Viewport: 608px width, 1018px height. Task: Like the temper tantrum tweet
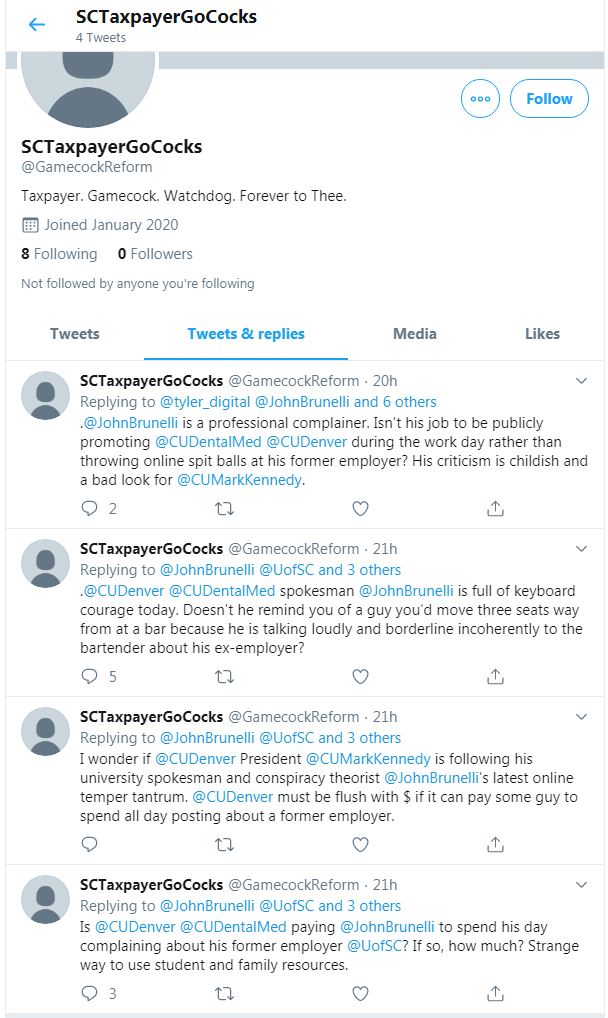360,844
